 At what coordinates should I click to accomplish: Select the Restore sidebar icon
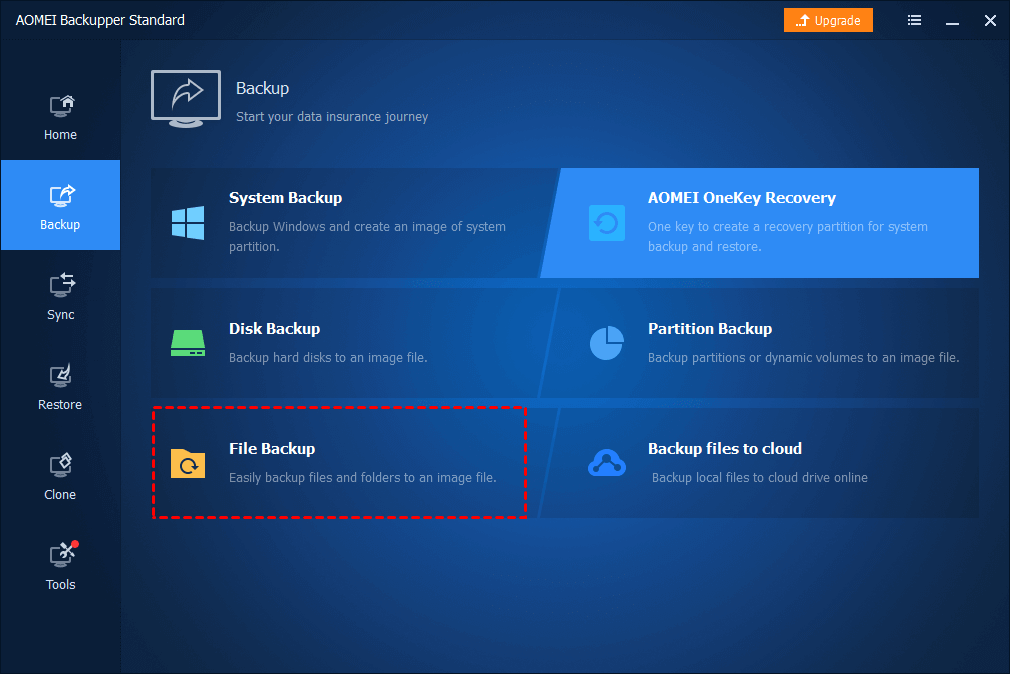(60, 376)
